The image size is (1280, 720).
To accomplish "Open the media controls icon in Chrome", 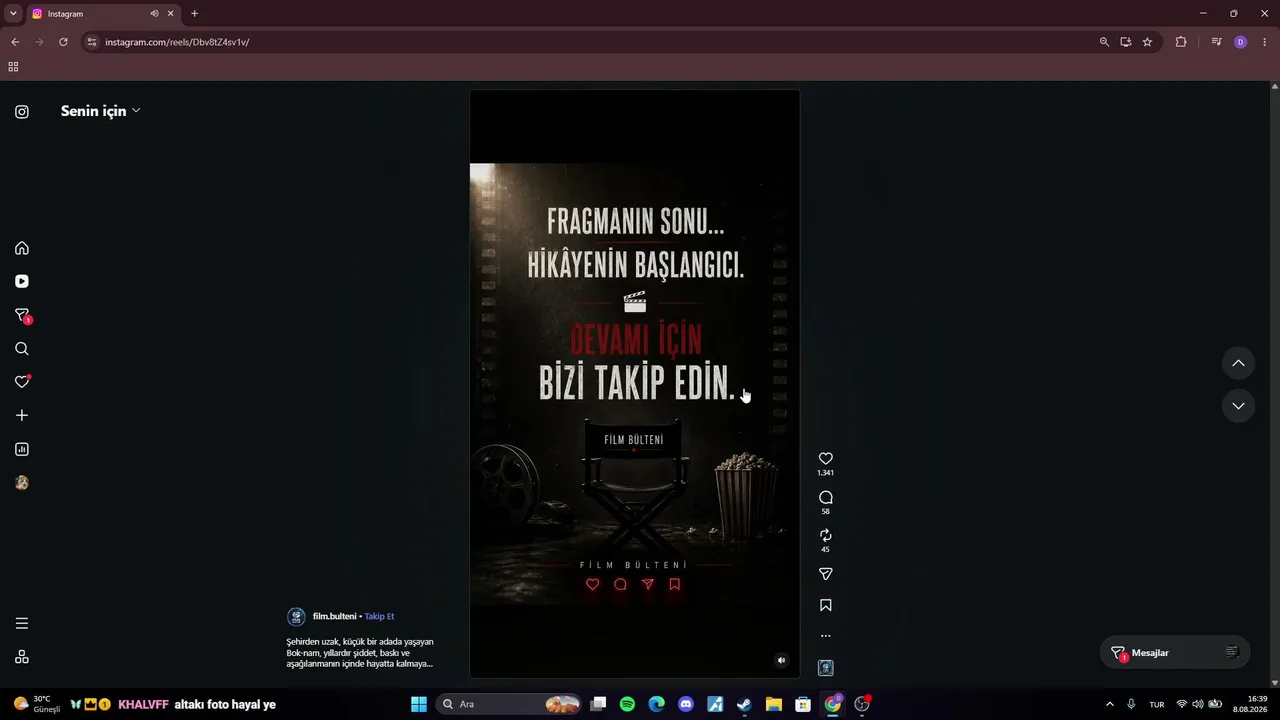I will (1216, 42).
